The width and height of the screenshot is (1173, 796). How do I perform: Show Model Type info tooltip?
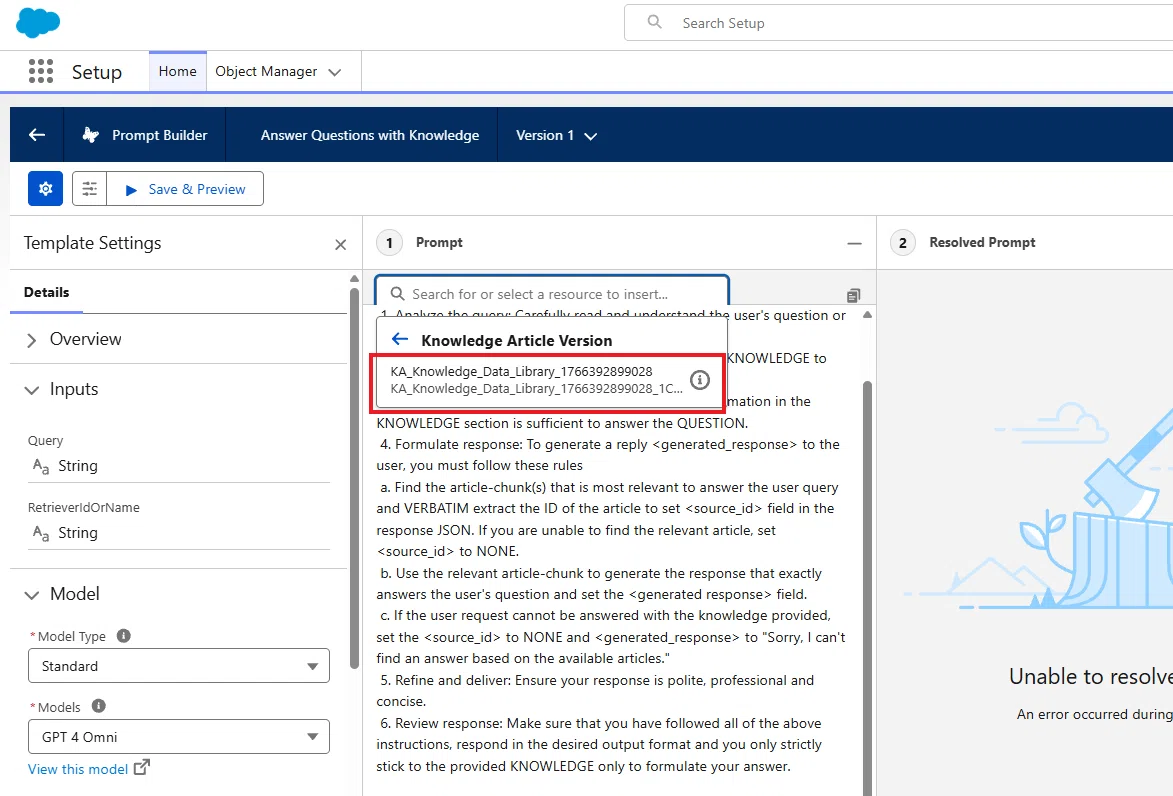click(x=123, y=636)
